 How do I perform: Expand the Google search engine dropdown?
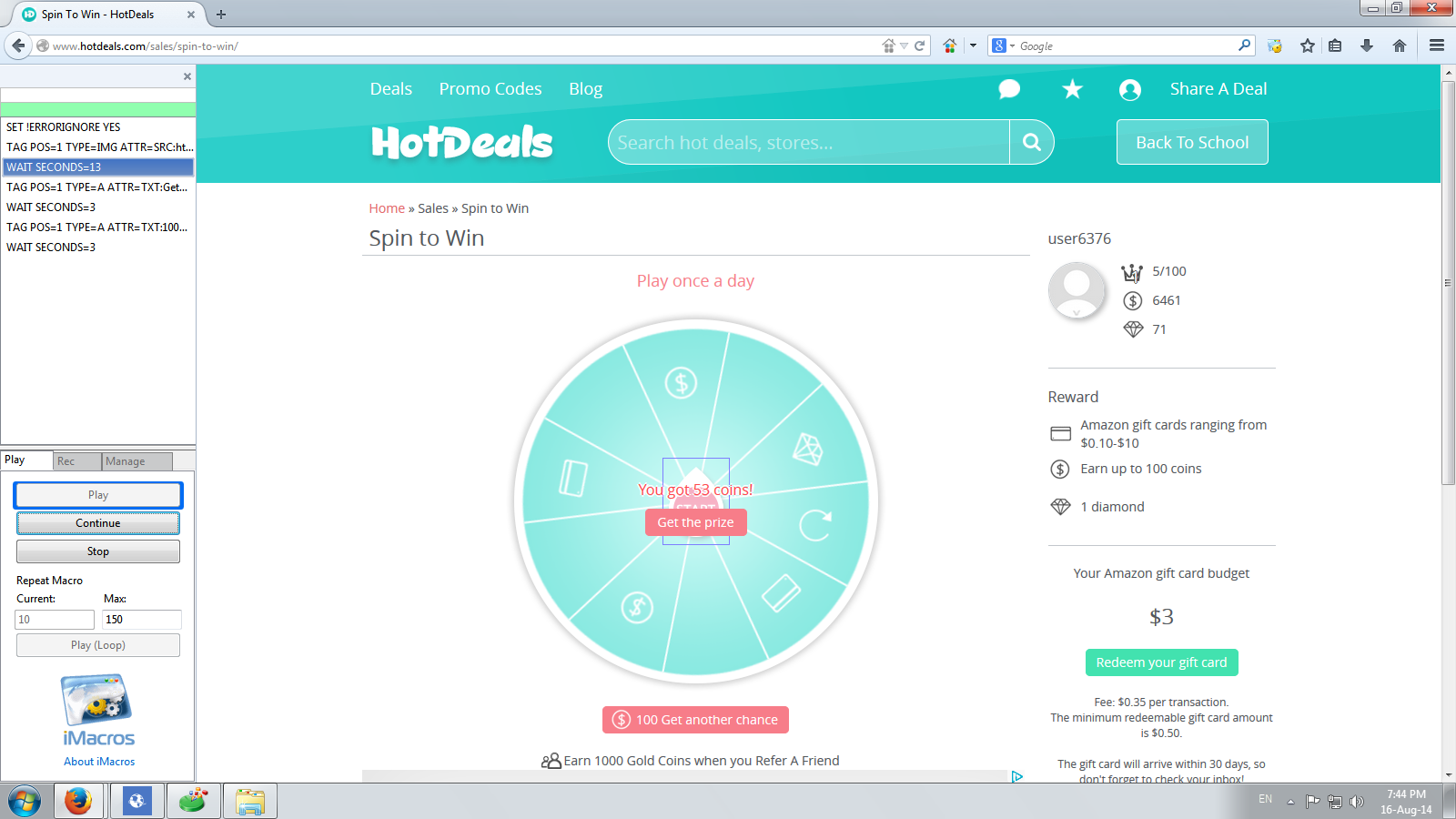click(1005, 45)
